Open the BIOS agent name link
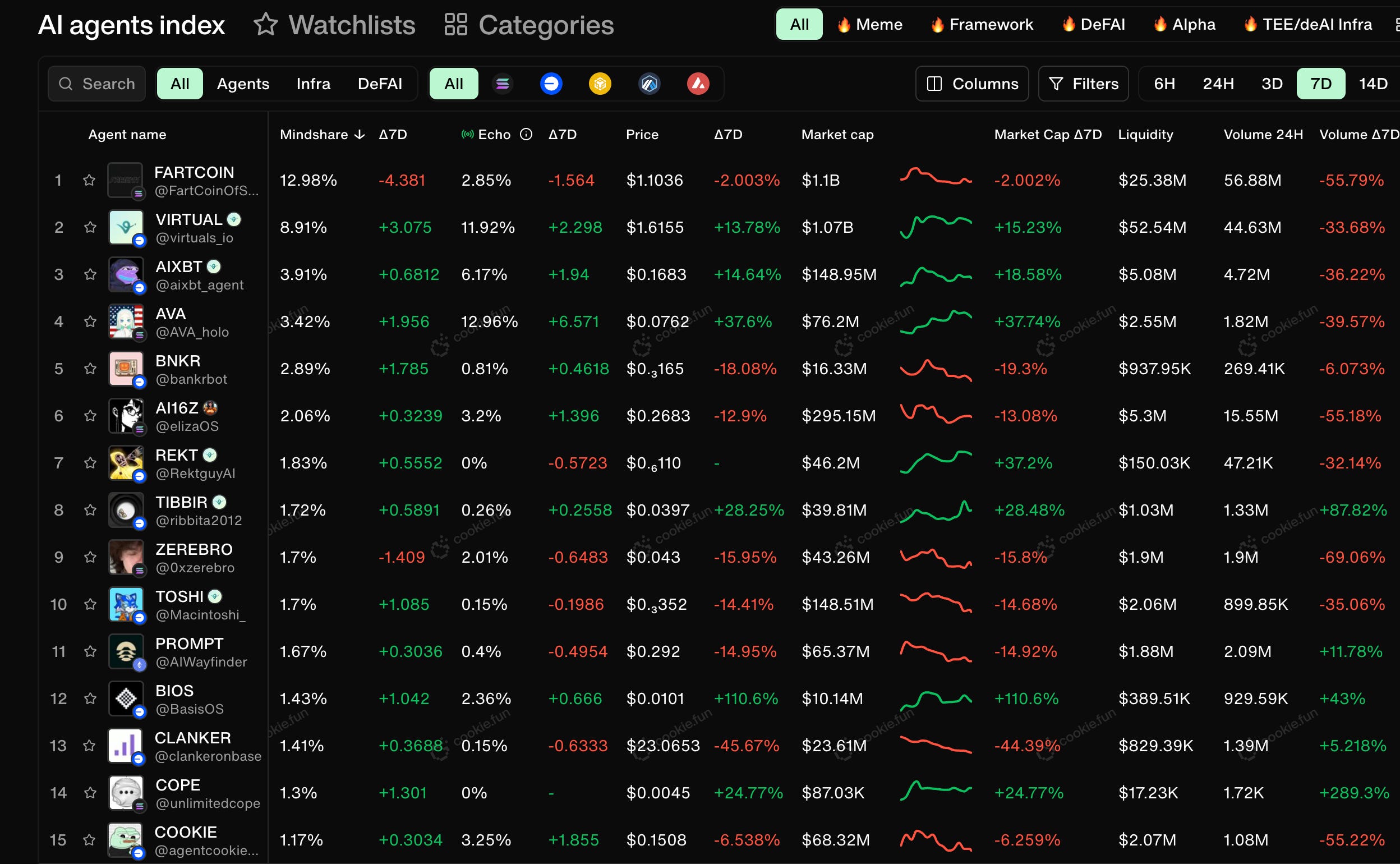The height and width of the screenshot is (864, 1400). pyautogui.click(x=174, y=690)
